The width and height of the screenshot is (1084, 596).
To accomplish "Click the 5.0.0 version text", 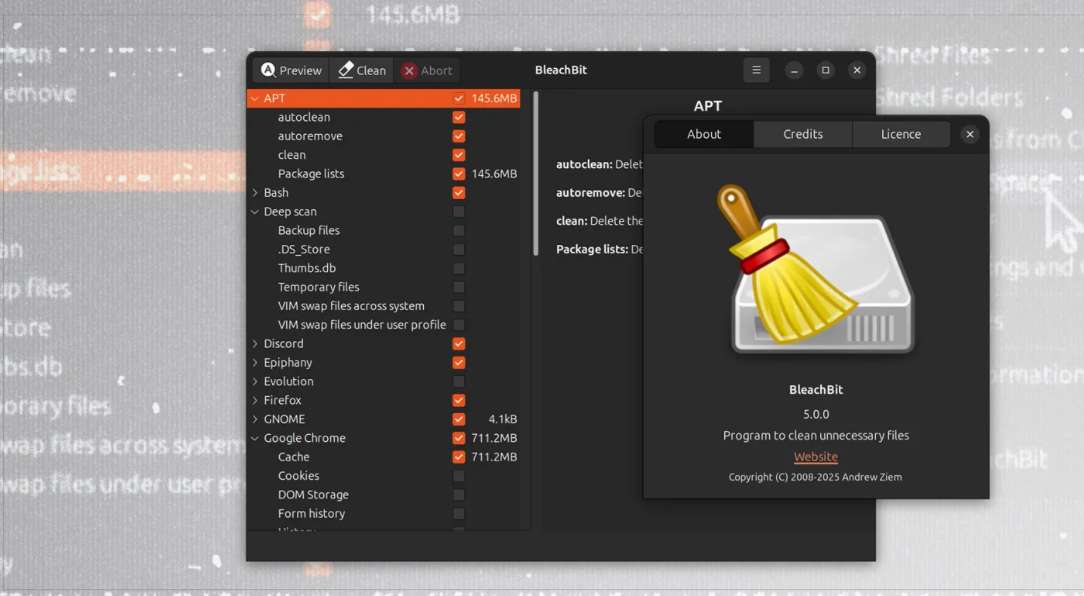I will point(816,414).
